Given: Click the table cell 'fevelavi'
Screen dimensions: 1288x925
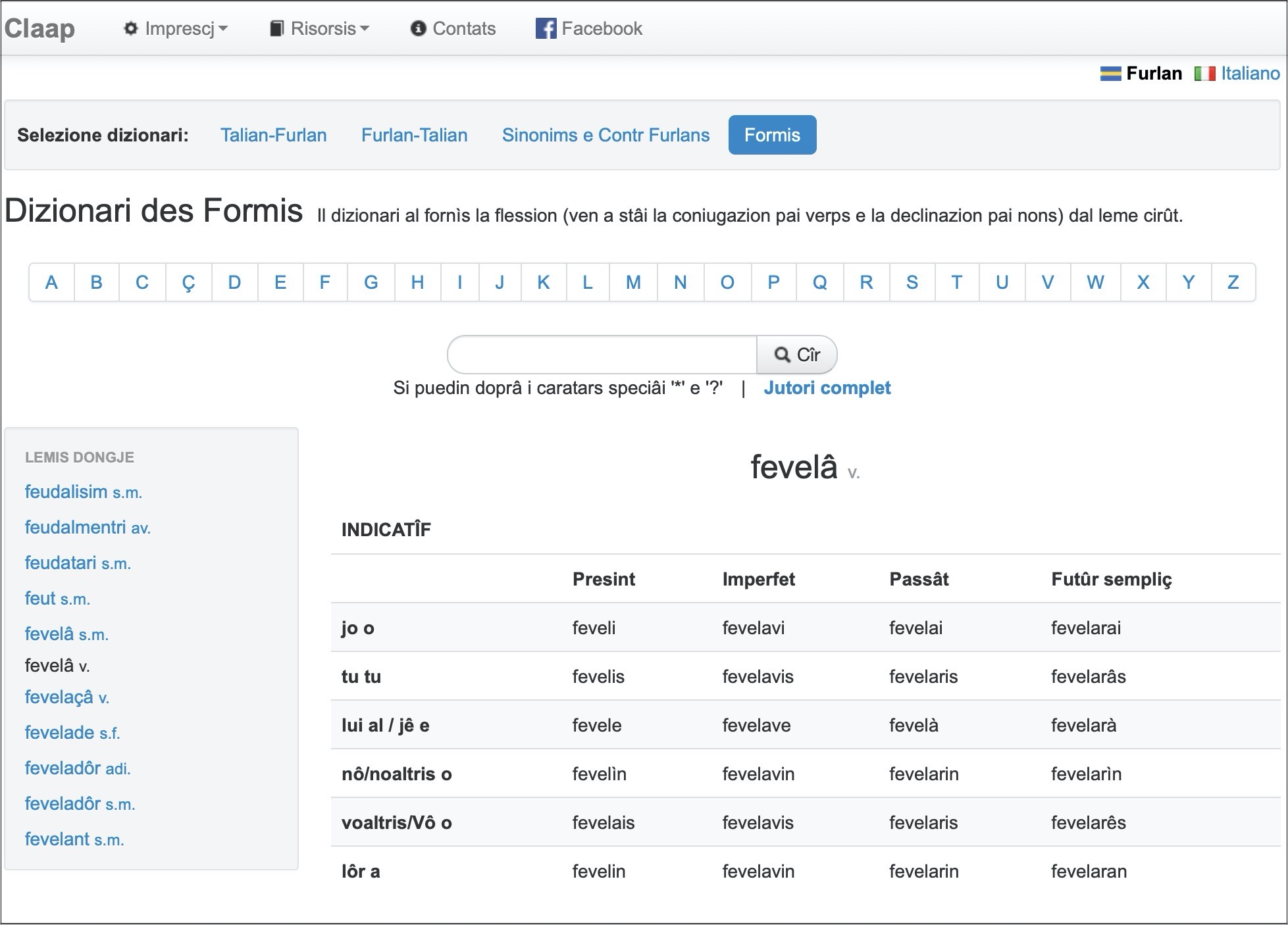Looking at the screenshot, I should coord(754,628).
